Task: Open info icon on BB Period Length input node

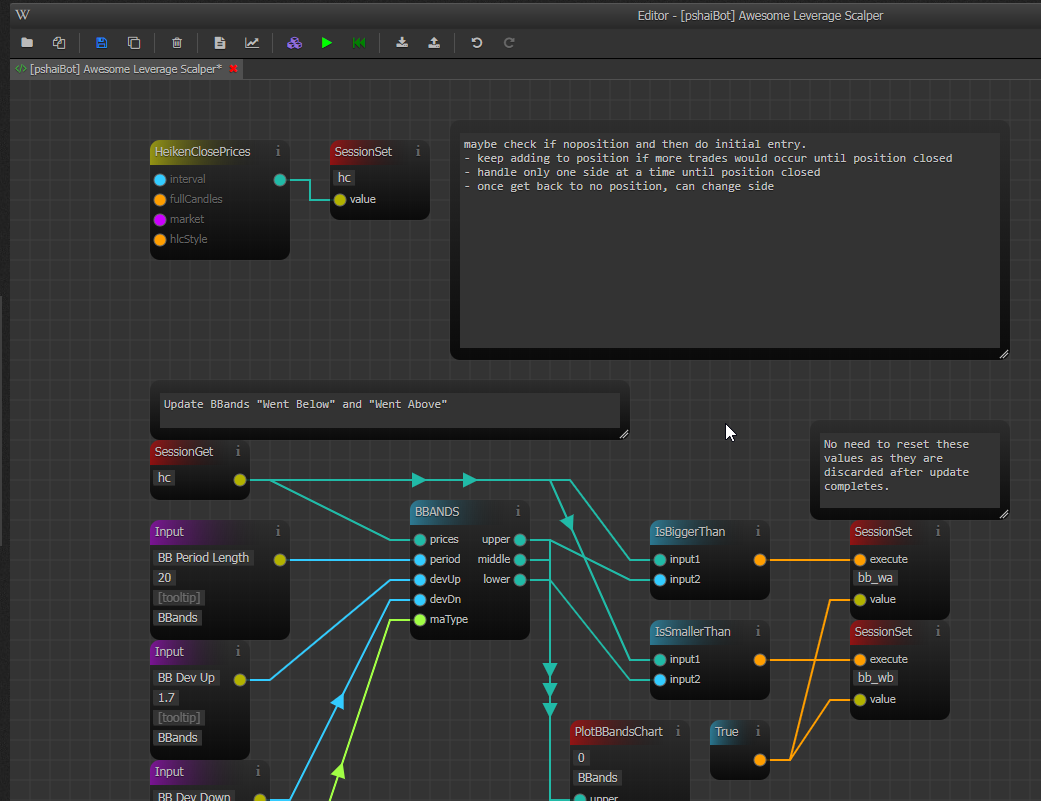Action: point(278,531)
